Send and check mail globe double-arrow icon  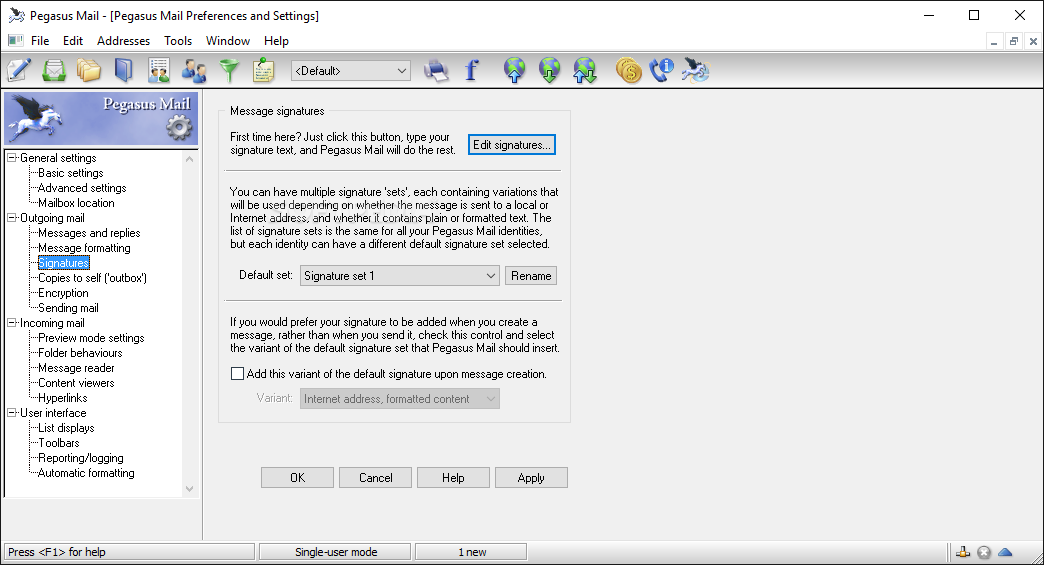(x=585, y=70)
